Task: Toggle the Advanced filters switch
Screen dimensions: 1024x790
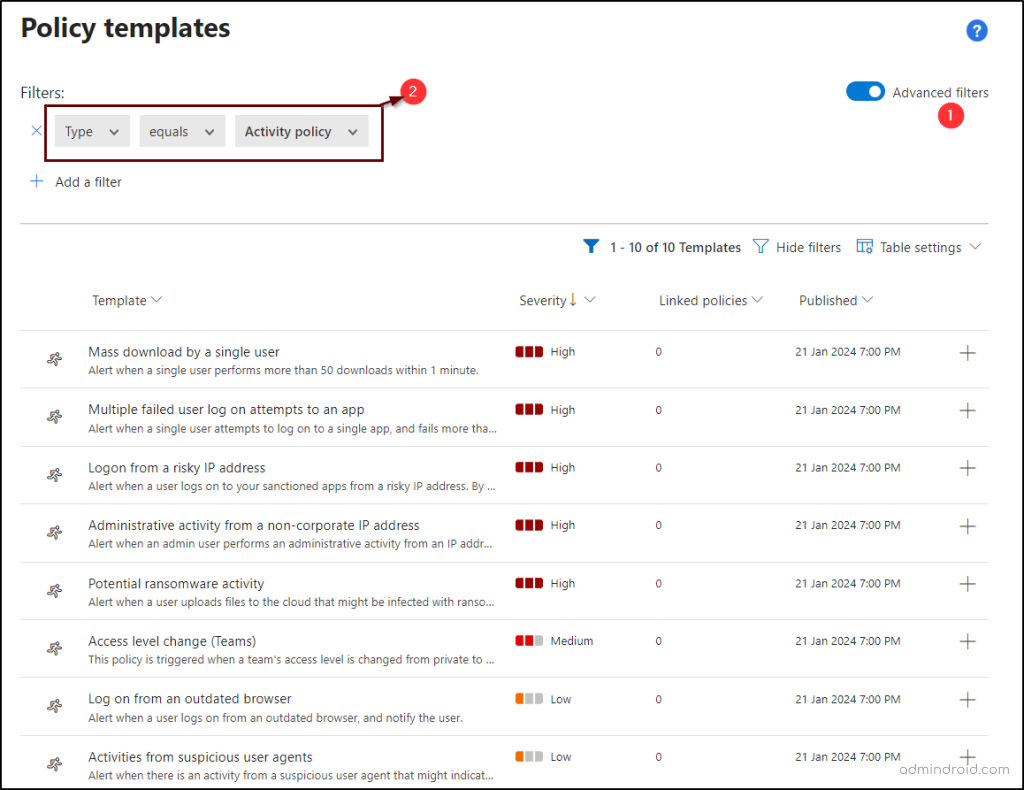Action: 865,91
